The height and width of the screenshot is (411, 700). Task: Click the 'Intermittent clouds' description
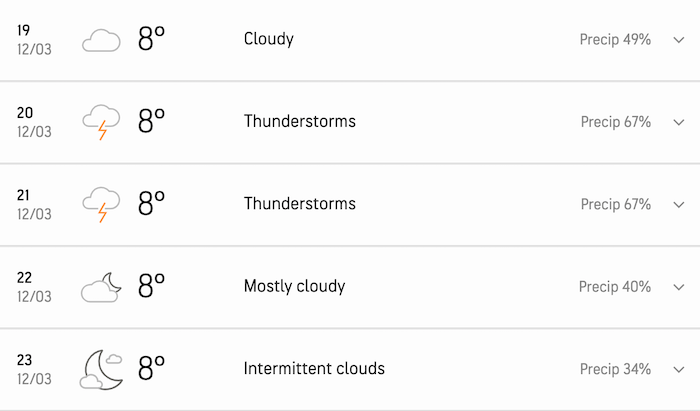click(x=314, y=368)
